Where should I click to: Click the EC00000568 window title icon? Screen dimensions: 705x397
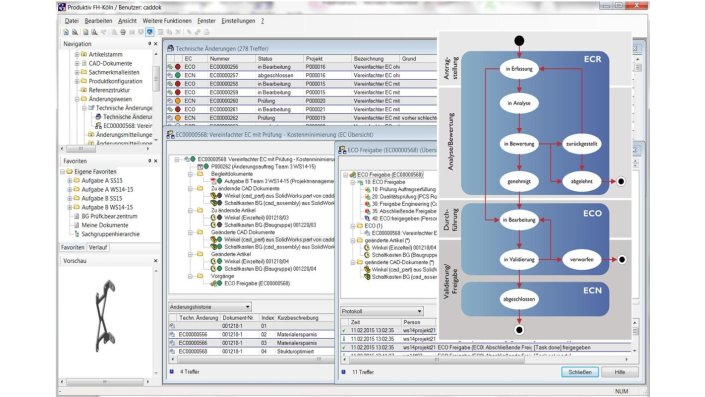point(171,134)
